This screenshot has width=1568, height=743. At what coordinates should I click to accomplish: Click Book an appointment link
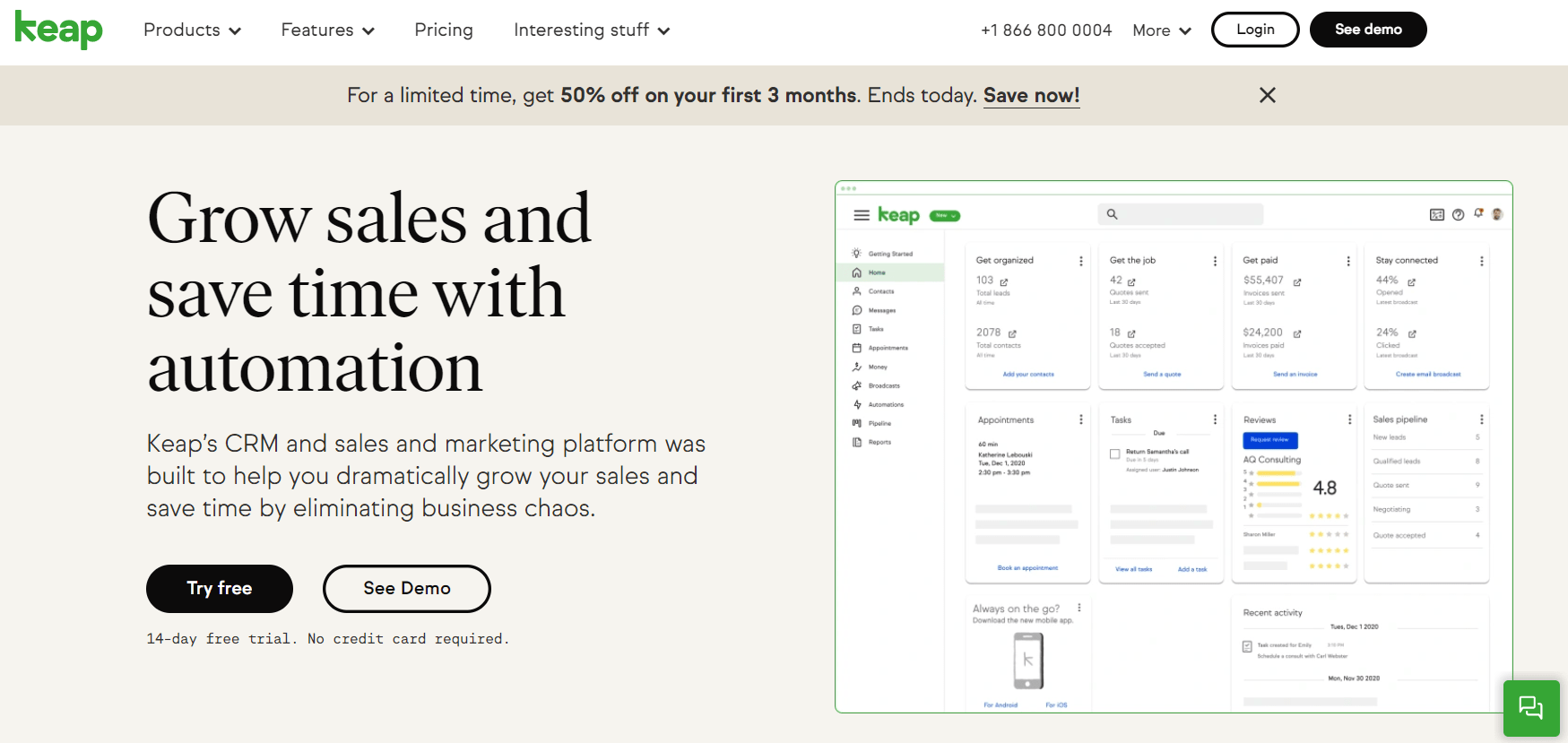(1027, 568)
